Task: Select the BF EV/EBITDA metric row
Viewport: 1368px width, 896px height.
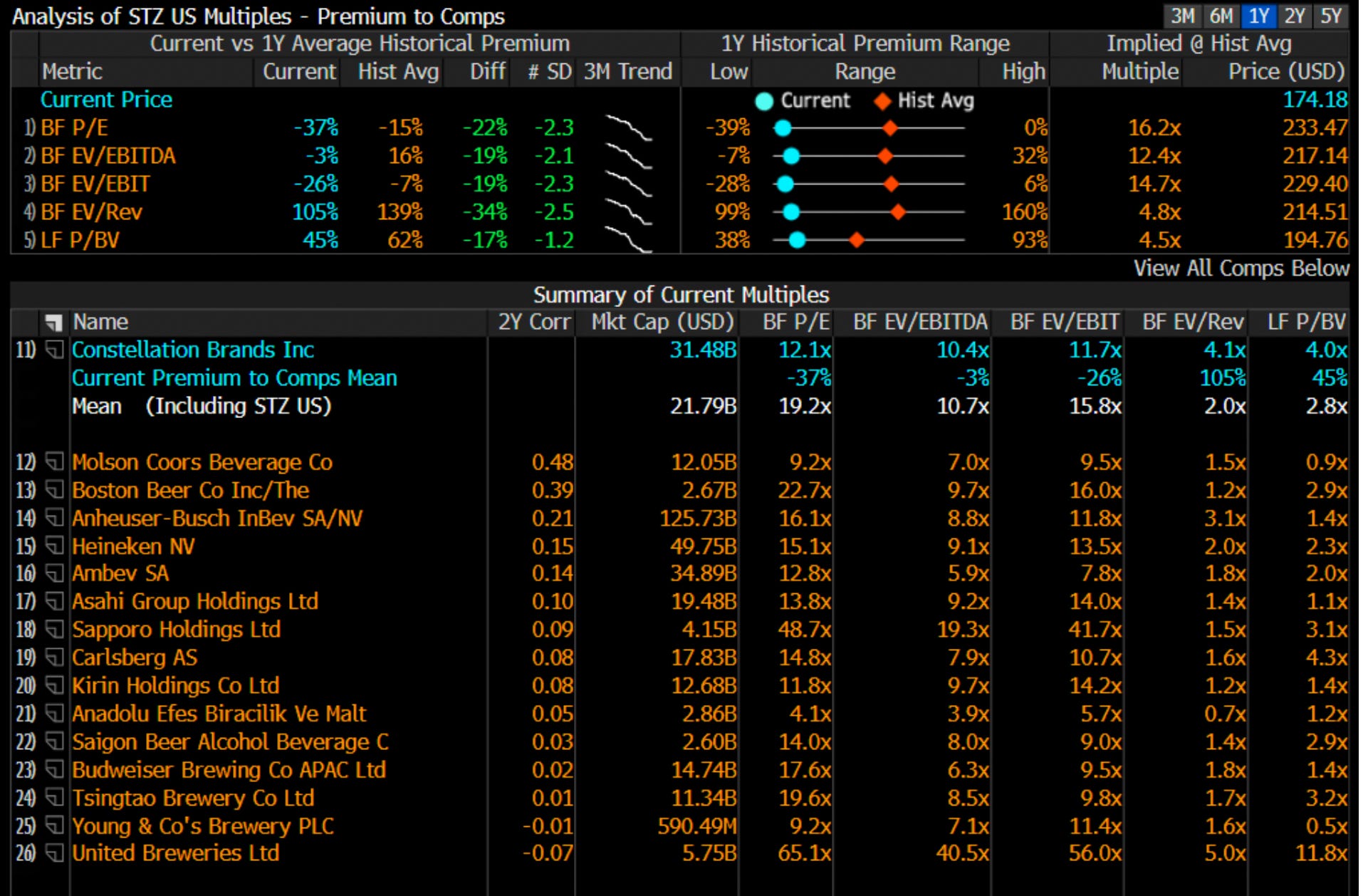Action: pyautogui.click(x=108, y=156)
